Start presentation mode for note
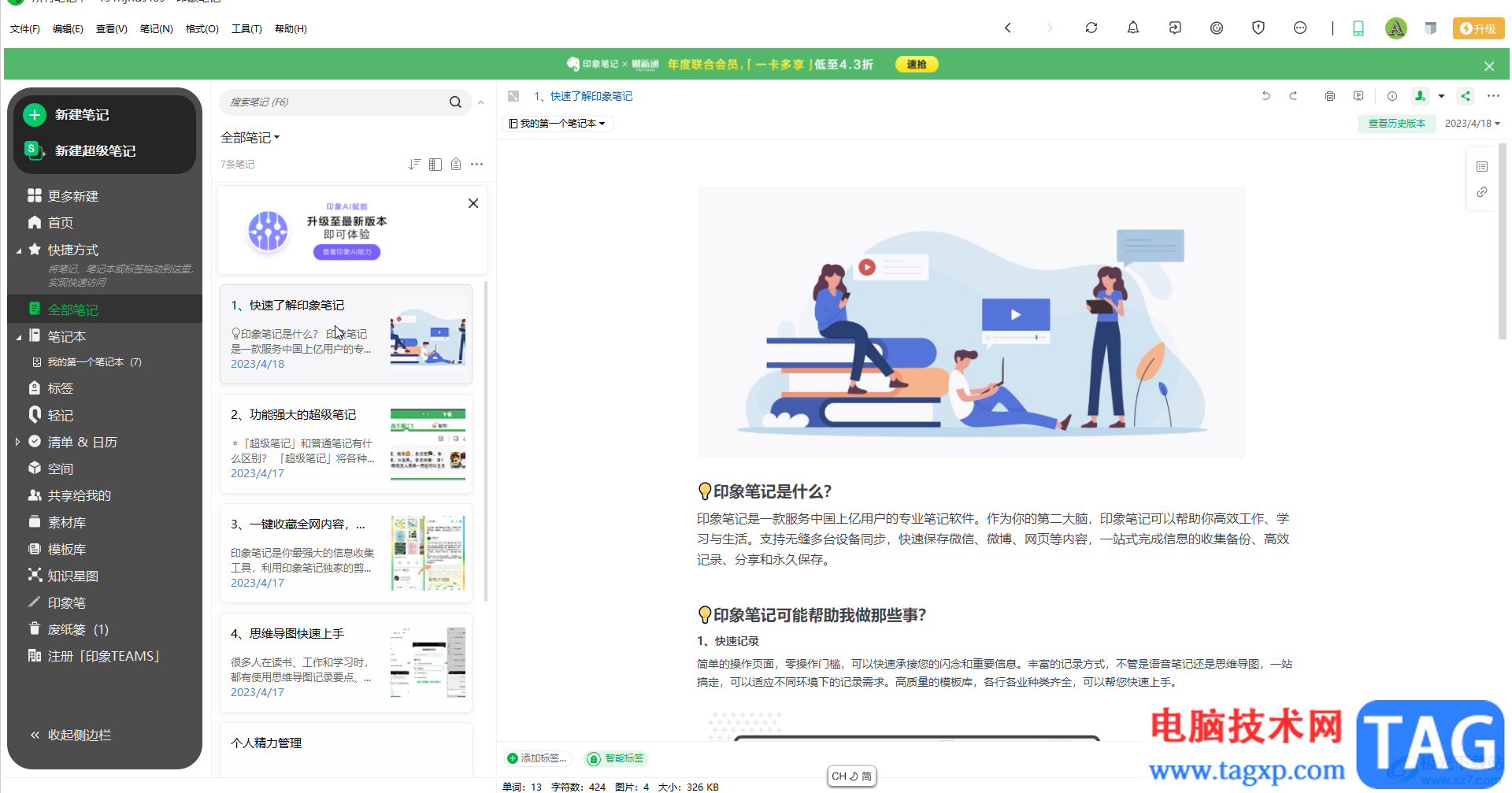Screen dimensions: 1512x793 [x=1358, y=96]
